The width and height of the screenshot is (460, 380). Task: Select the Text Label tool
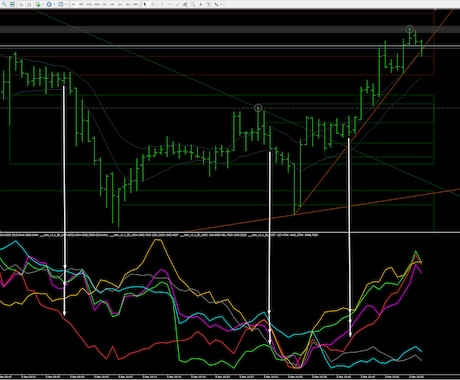coord(208,4)
